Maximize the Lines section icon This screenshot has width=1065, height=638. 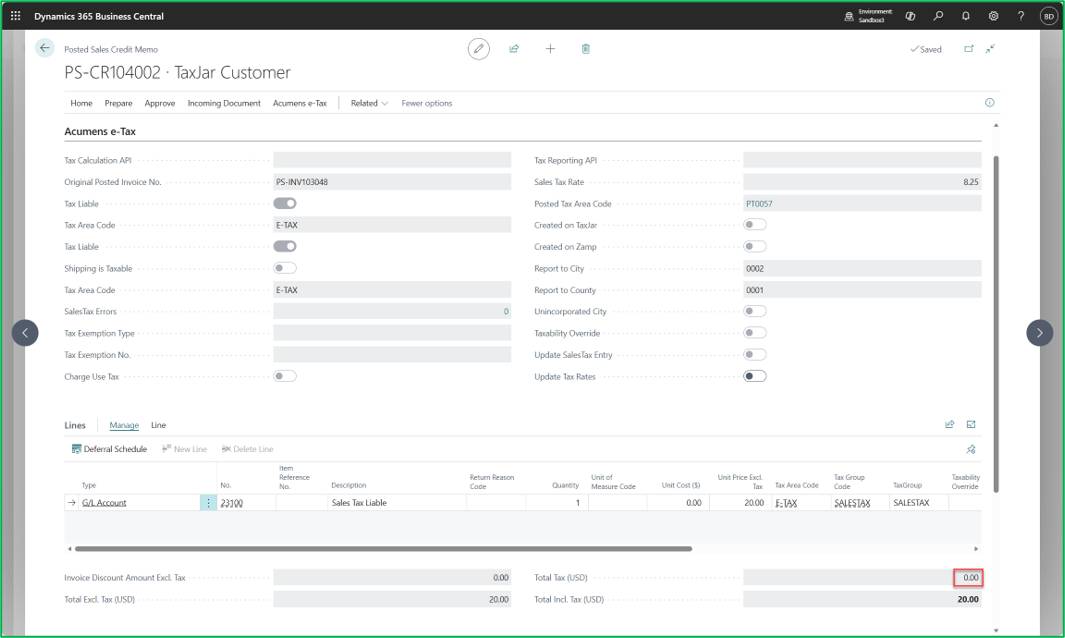[x=971, y=425]
